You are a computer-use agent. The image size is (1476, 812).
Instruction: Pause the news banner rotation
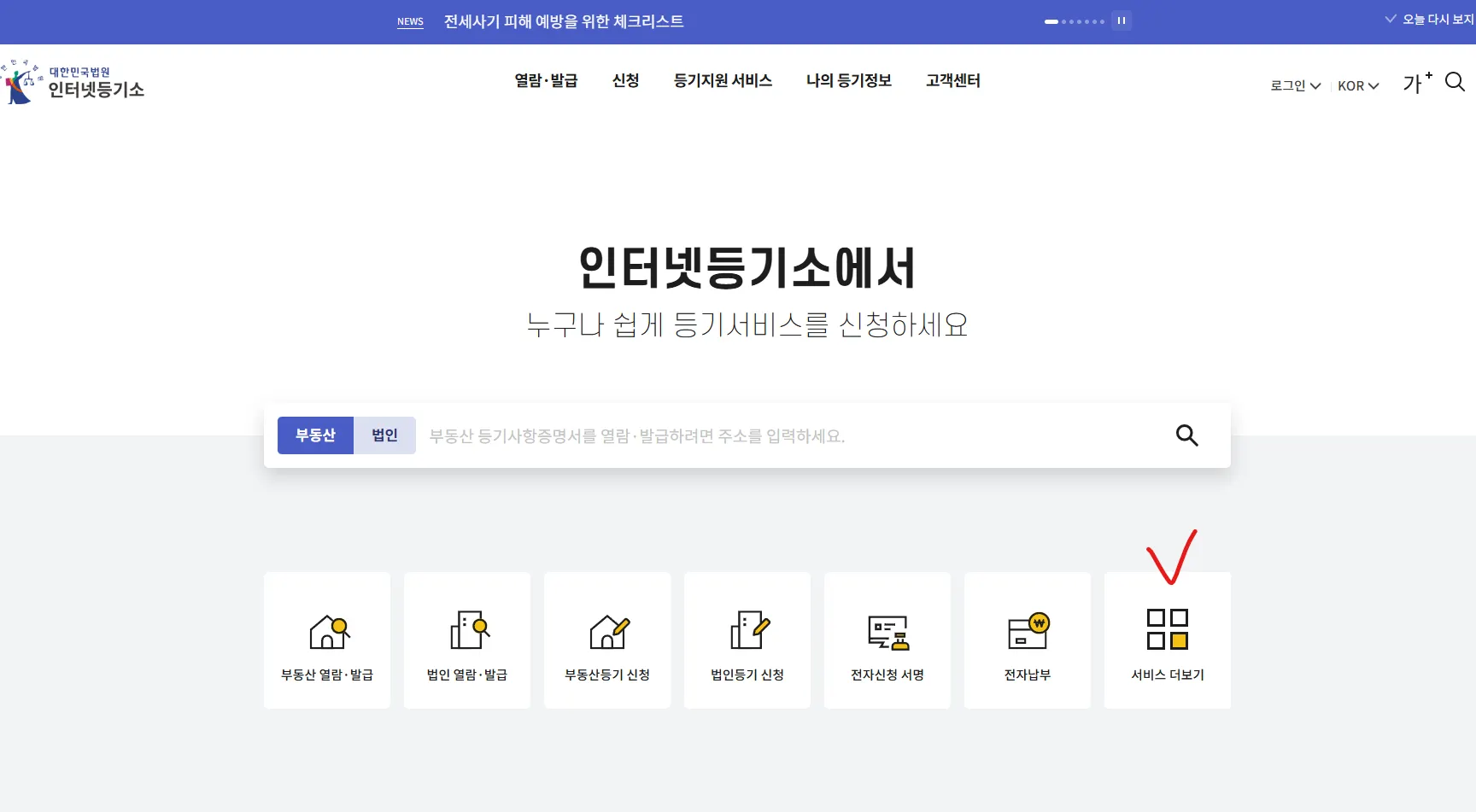click(x=1122, y=20)
